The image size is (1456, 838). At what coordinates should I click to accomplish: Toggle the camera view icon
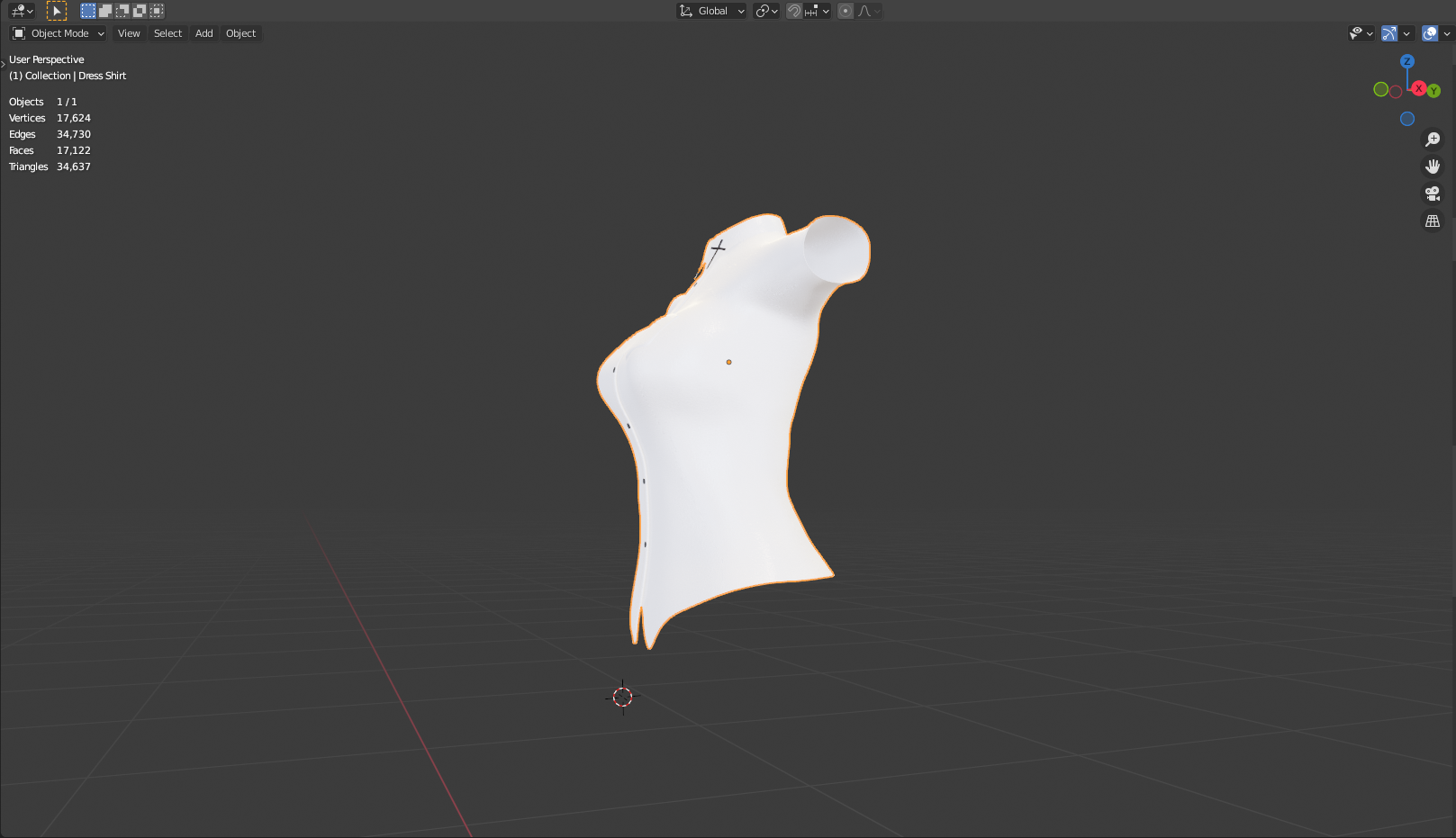tap(1433, 194)
